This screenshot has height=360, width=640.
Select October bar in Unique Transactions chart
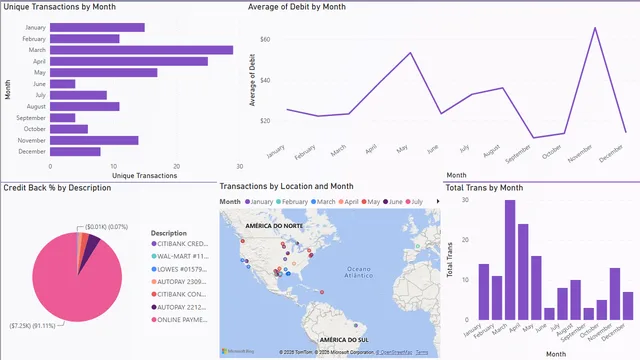pos(69,129)
